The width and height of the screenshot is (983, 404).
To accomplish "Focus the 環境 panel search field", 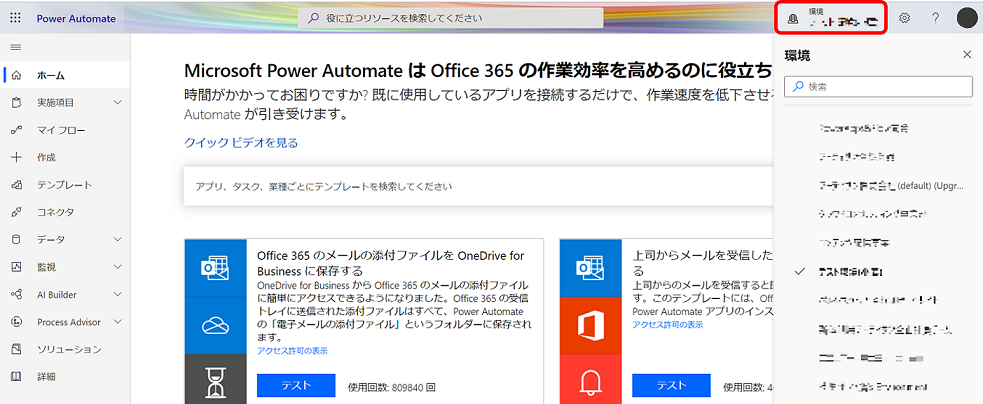I will [x=878, y=87].
